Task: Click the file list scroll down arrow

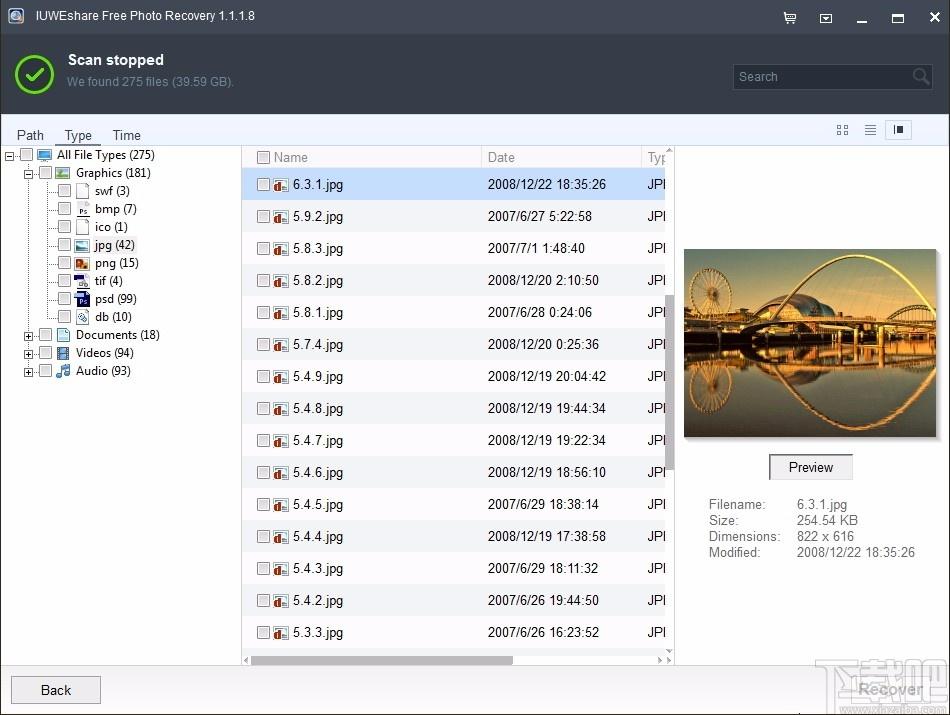Action: pos(669,651)
